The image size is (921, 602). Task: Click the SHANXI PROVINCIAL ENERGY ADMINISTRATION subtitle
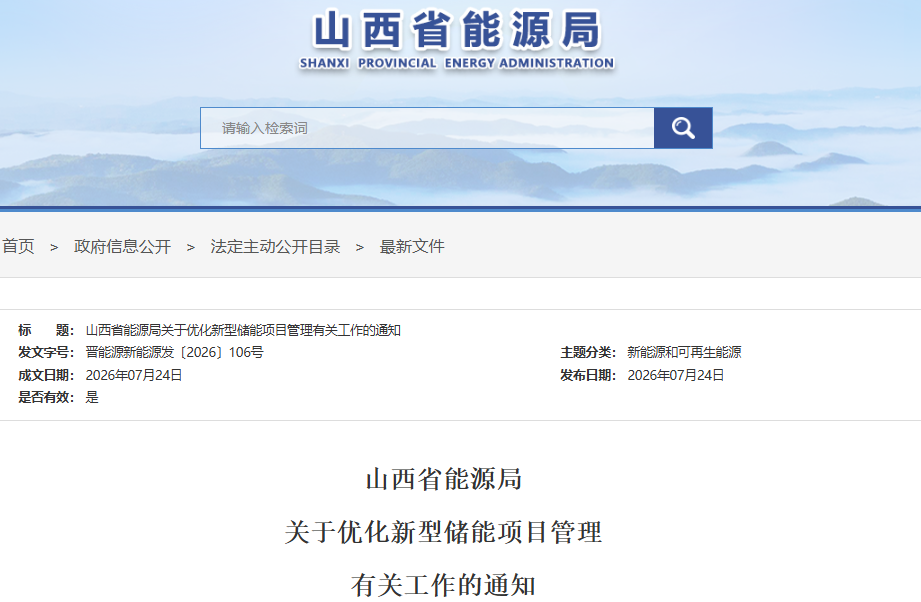[457, 63]
